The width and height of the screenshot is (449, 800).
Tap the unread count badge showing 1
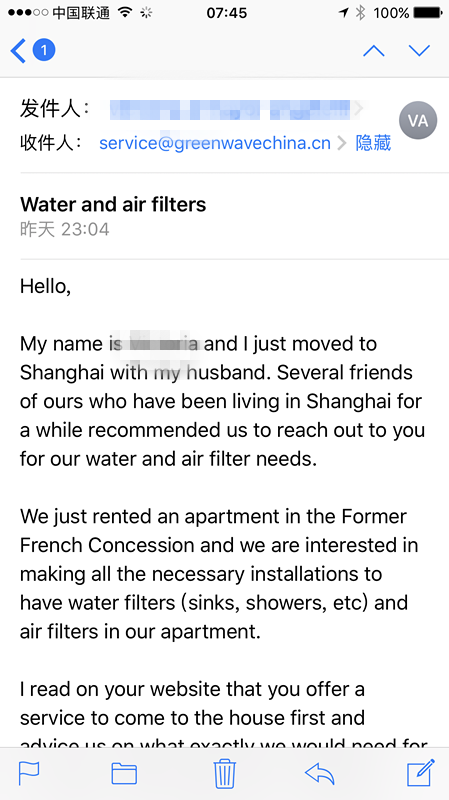(44, 50)
